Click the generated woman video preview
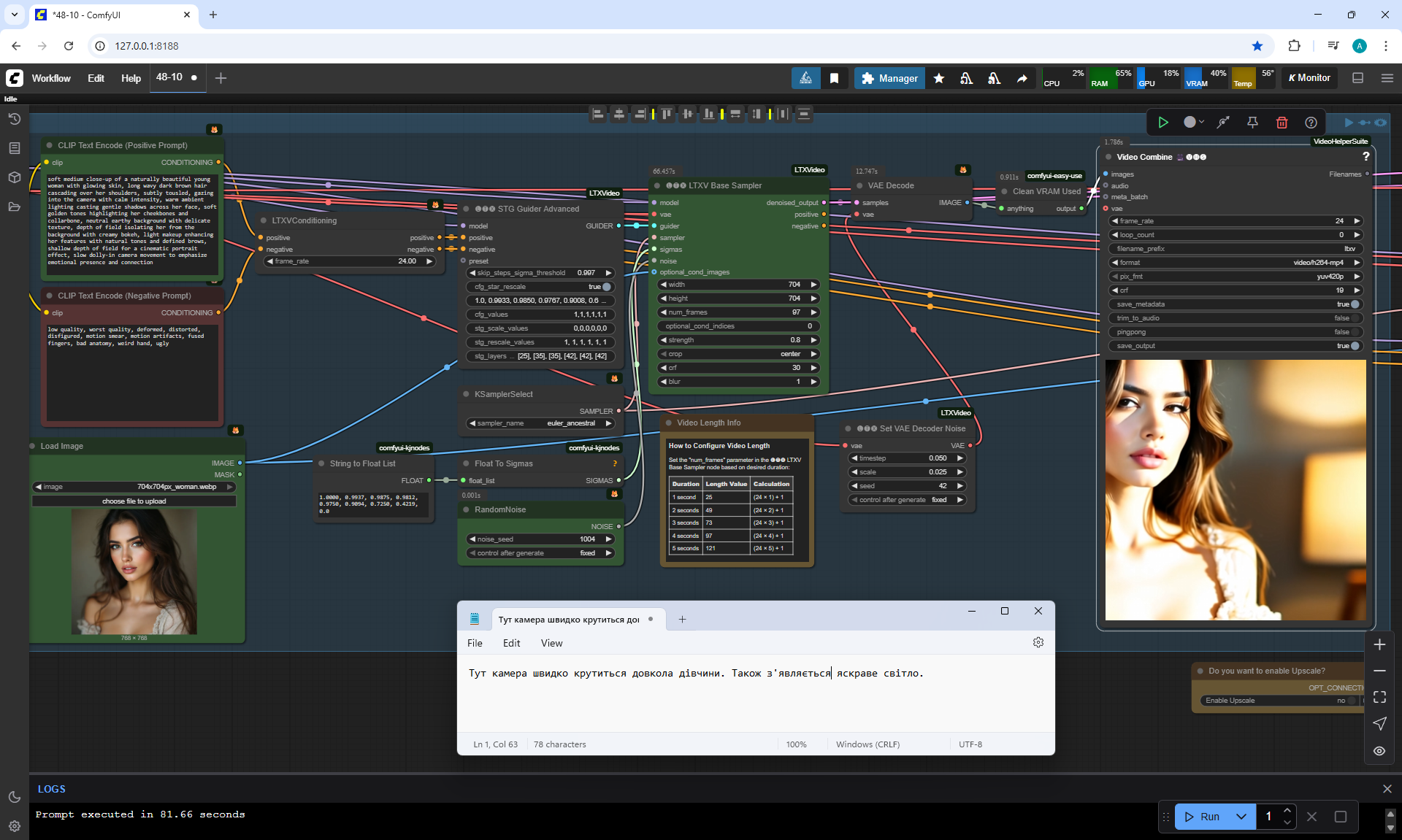This screenshot has height=840, width=1402. pyautogui.click(x=1235, y=490)
